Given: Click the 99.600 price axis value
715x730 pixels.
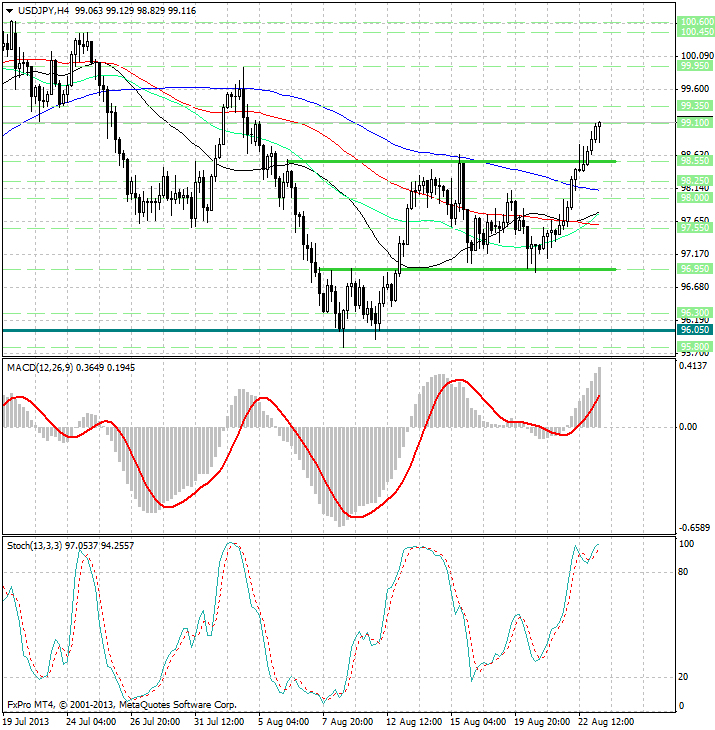Looking at the screenshot, I should [695, 88].
